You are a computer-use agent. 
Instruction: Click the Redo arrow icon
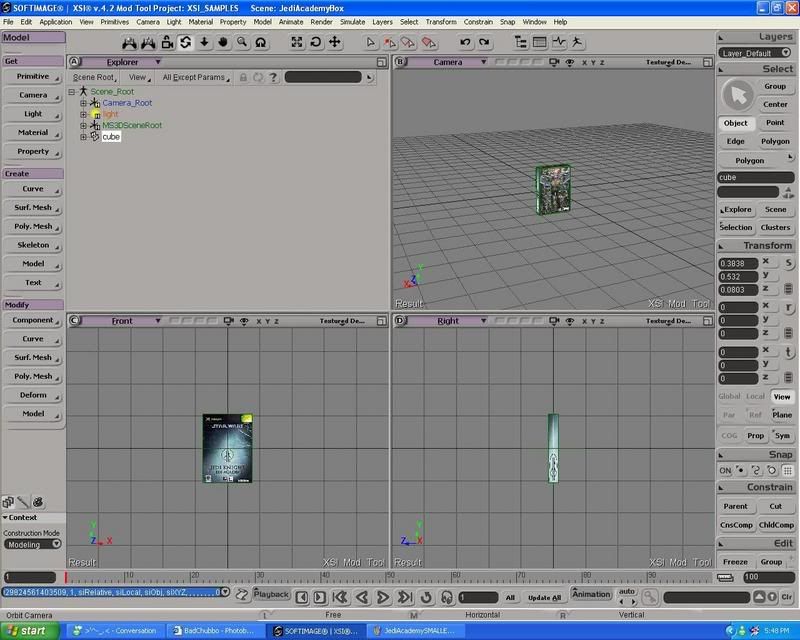pyautogui.click(x=484, y=42)
